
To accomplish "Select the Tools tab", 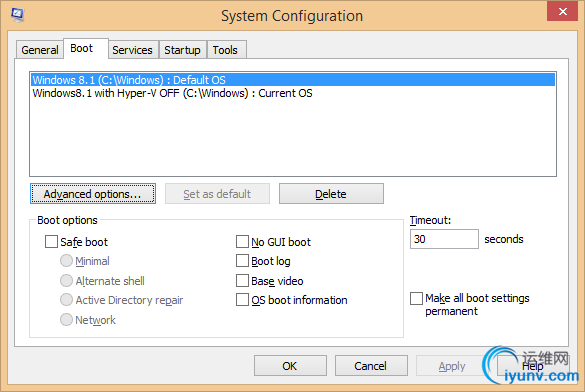I will click(x=225, y=50).
